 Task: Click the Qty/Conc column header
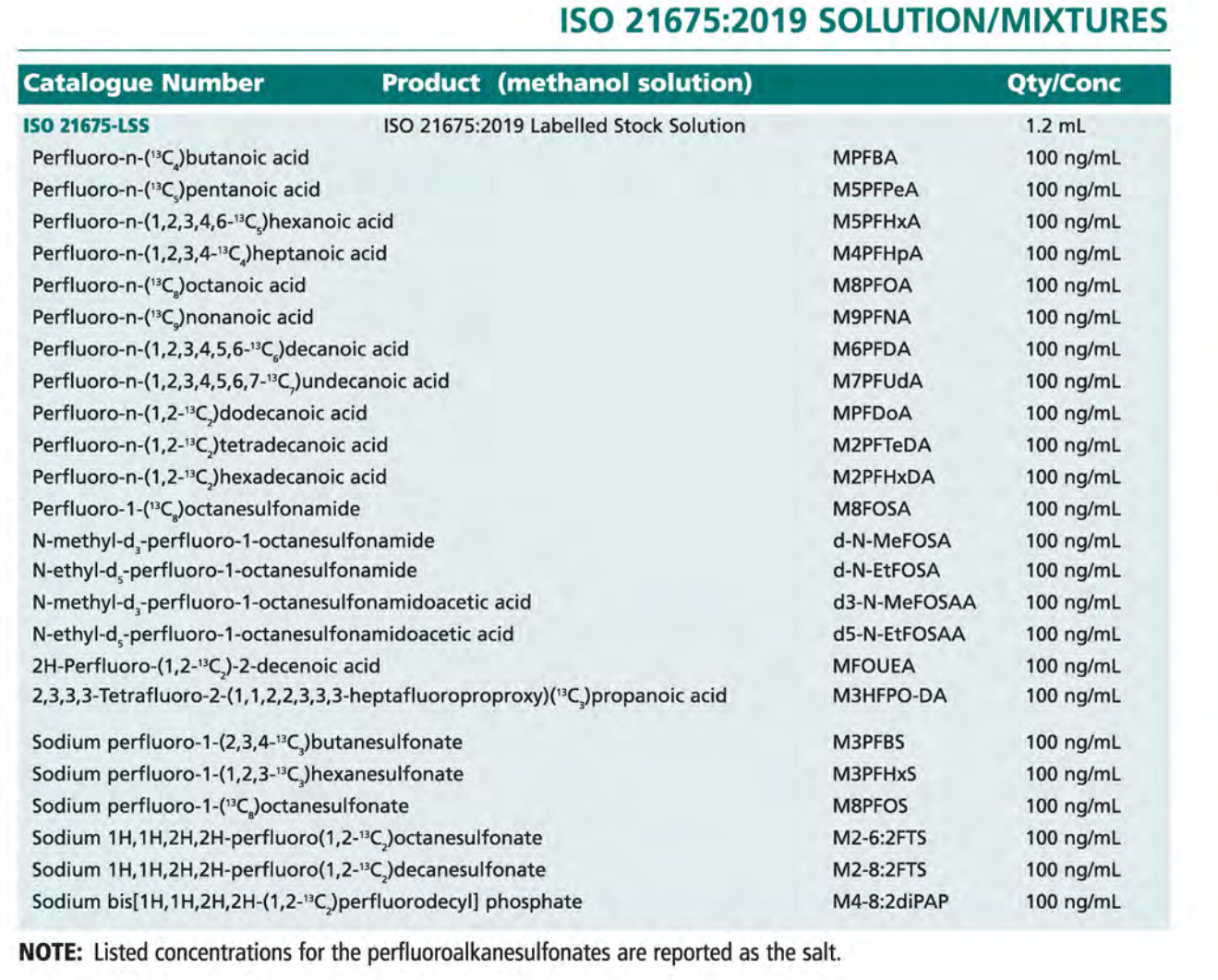[x=1064, y=83]
